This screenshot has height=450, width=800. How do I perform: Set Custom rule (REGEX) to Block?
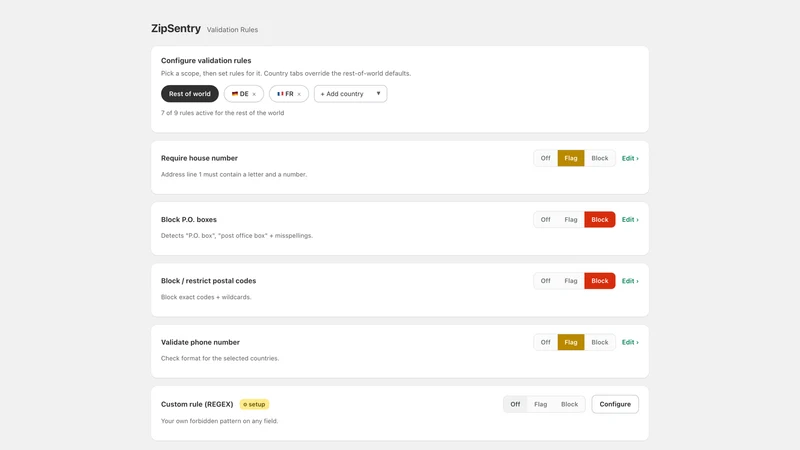(569, 404)
